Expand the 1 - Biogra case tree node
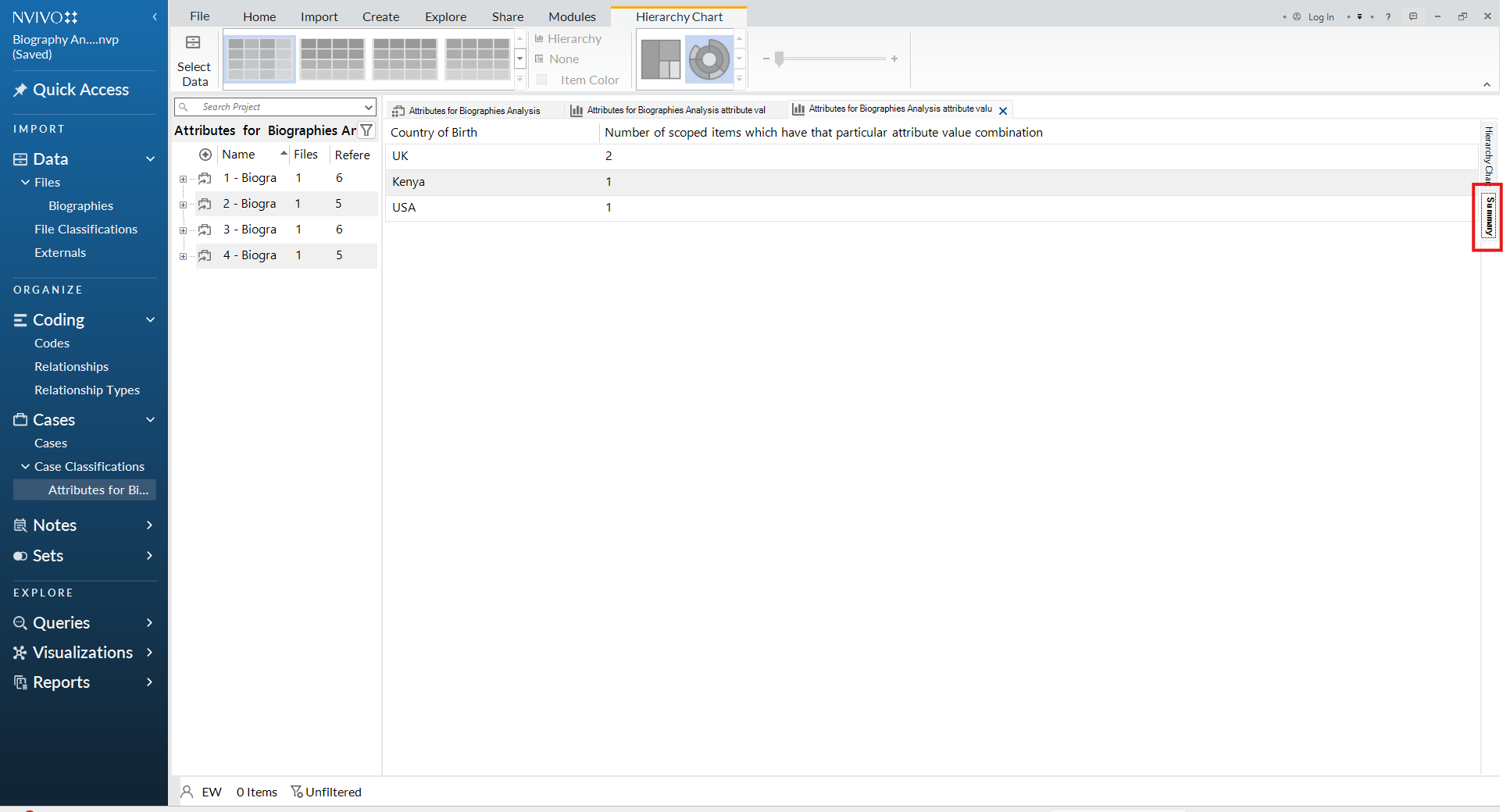 [x=183, y=179]
